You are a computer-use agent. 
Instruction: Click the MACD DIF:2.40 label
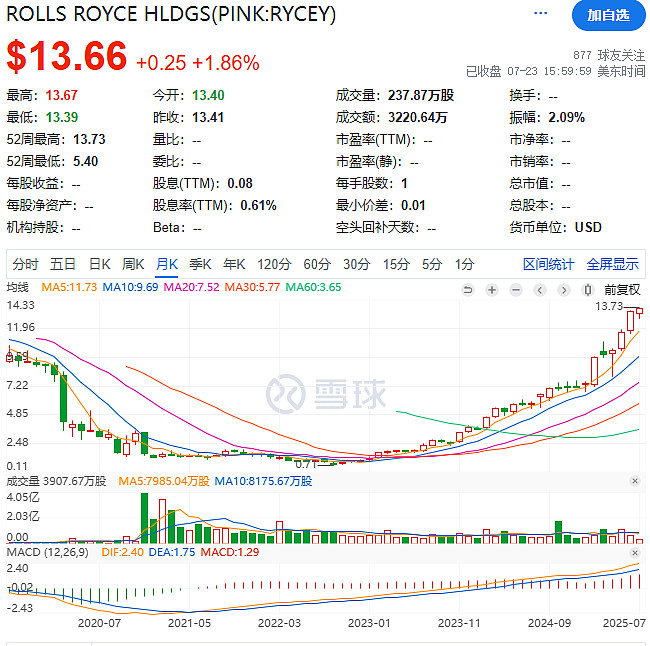click(x=122, y=552)
